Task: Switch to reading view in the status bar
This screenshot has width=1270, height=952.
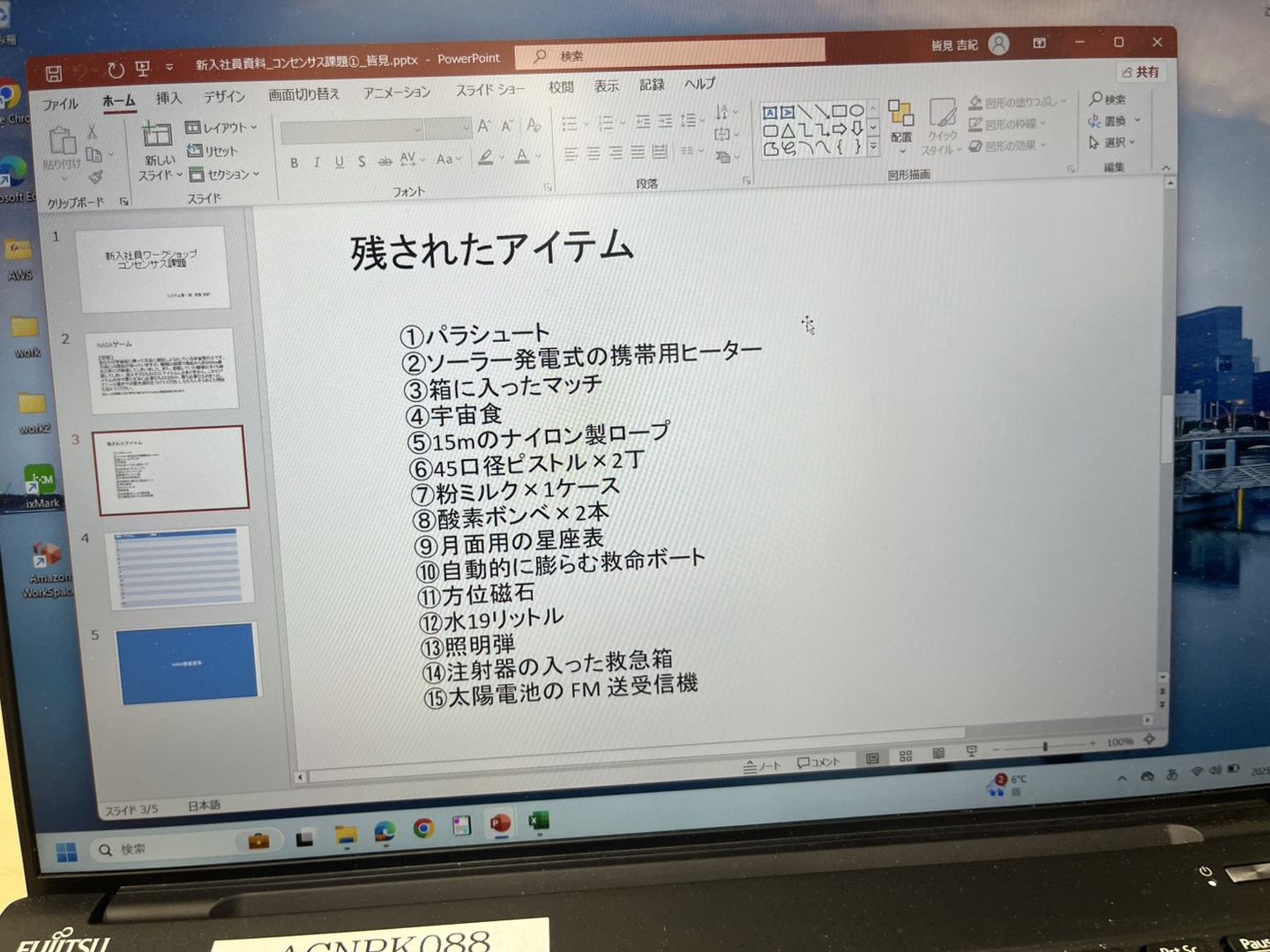Action: [x=938, y=754]
